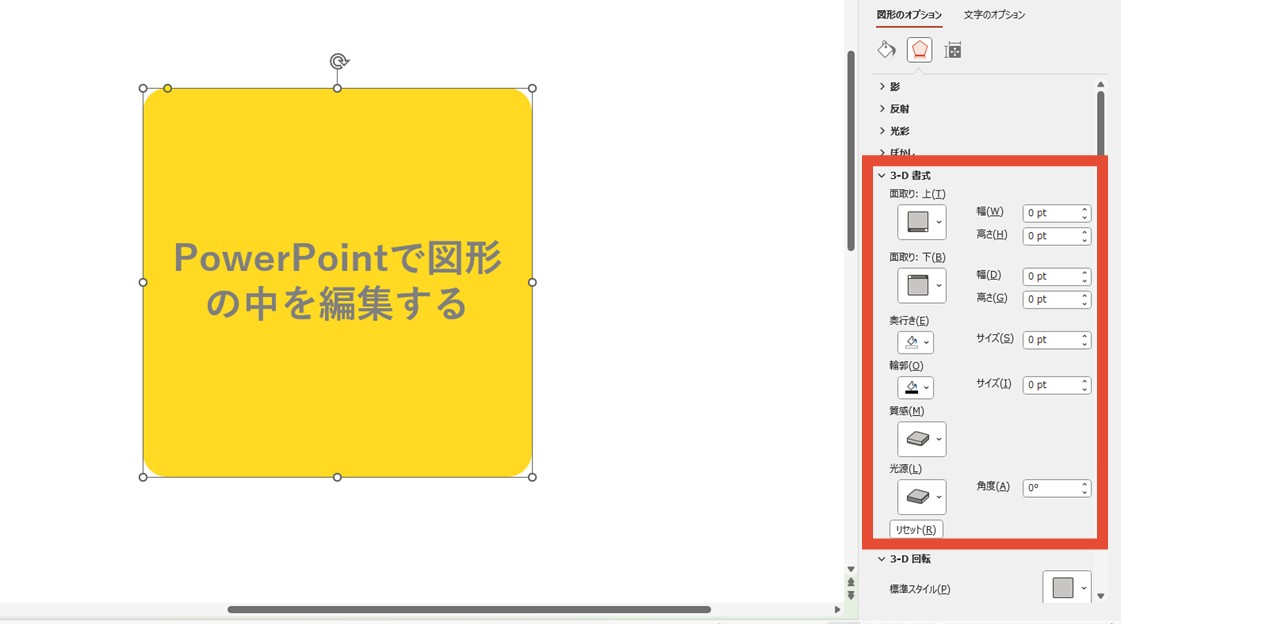This screenshot has height=624, width=1280.
Task: Open the Size & Properties icon tab
Action: tap(953, 50)
